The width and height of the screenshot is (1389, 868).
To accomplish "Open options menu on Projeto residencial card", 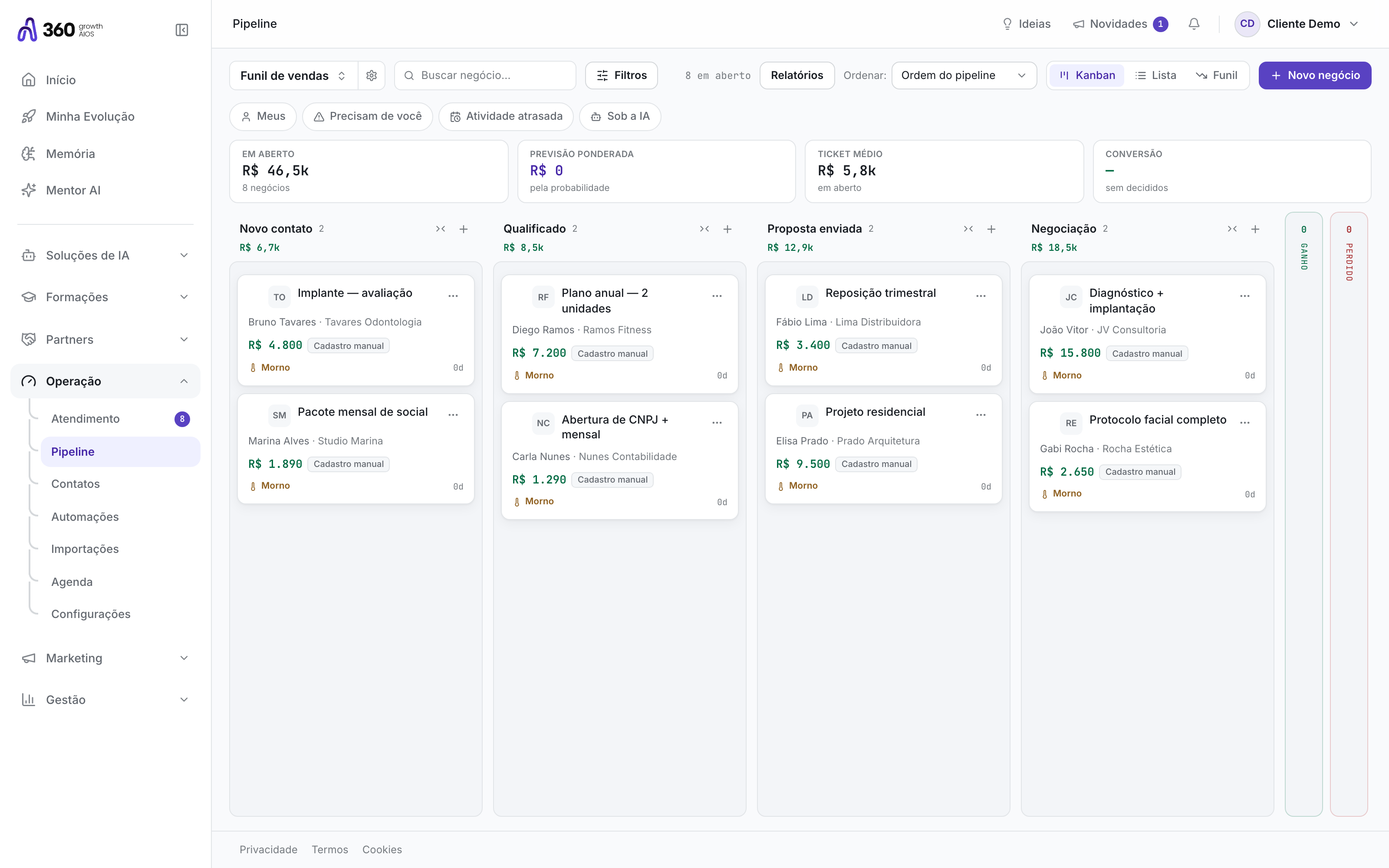I will click(x=981, y=414).
